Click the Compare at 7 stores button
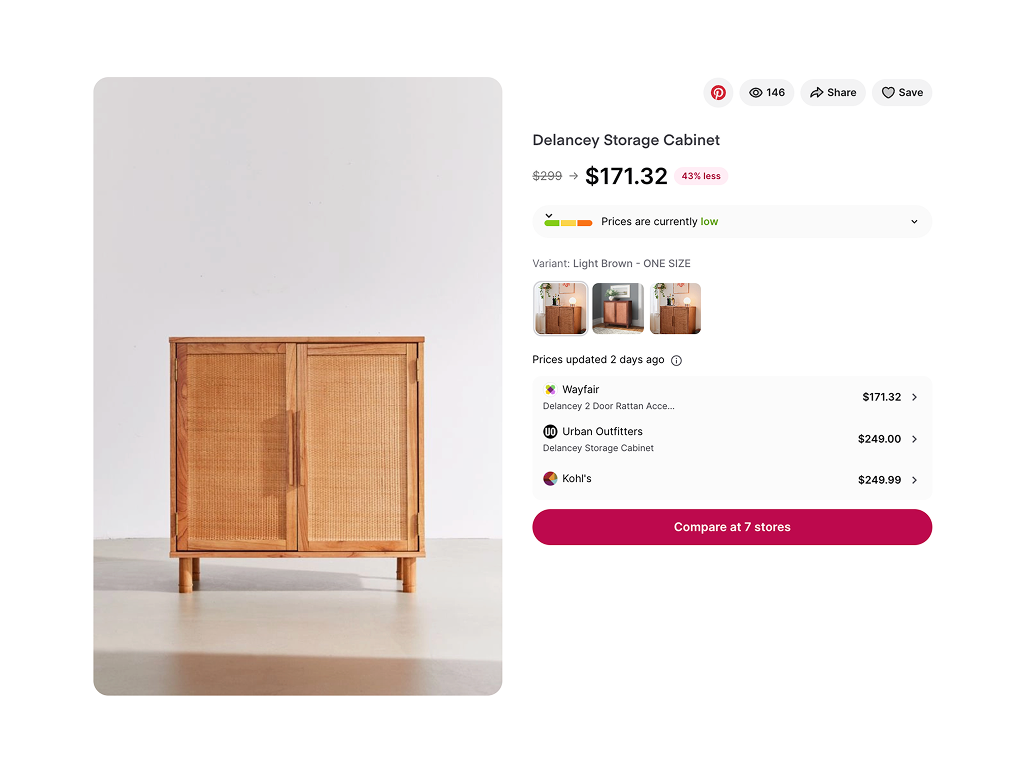The image size is (1027, 770). point(731,527)
